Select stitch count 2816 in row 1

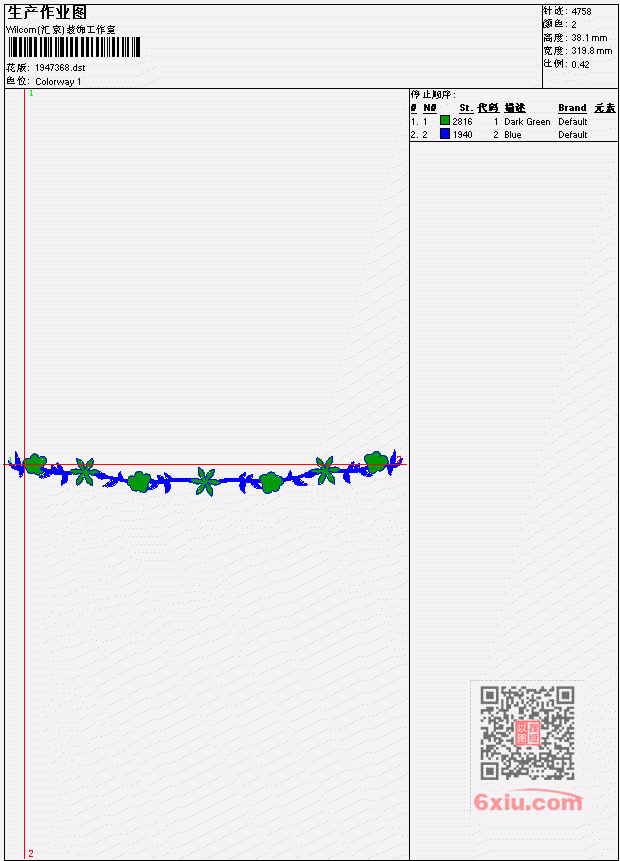[462, 121]
